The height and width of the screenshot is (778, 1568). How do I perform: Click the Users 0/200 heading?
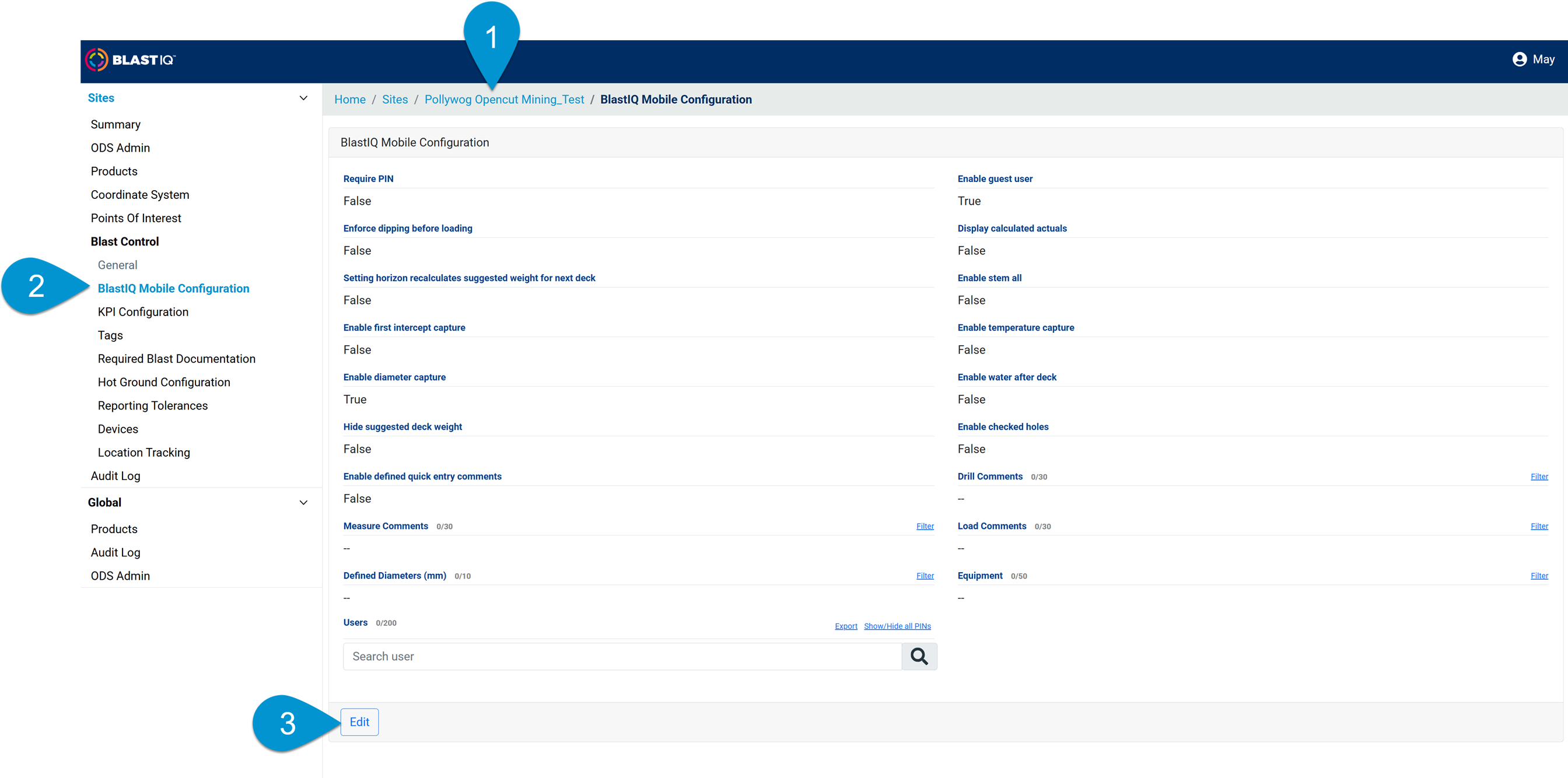click(x=370, y=622)
